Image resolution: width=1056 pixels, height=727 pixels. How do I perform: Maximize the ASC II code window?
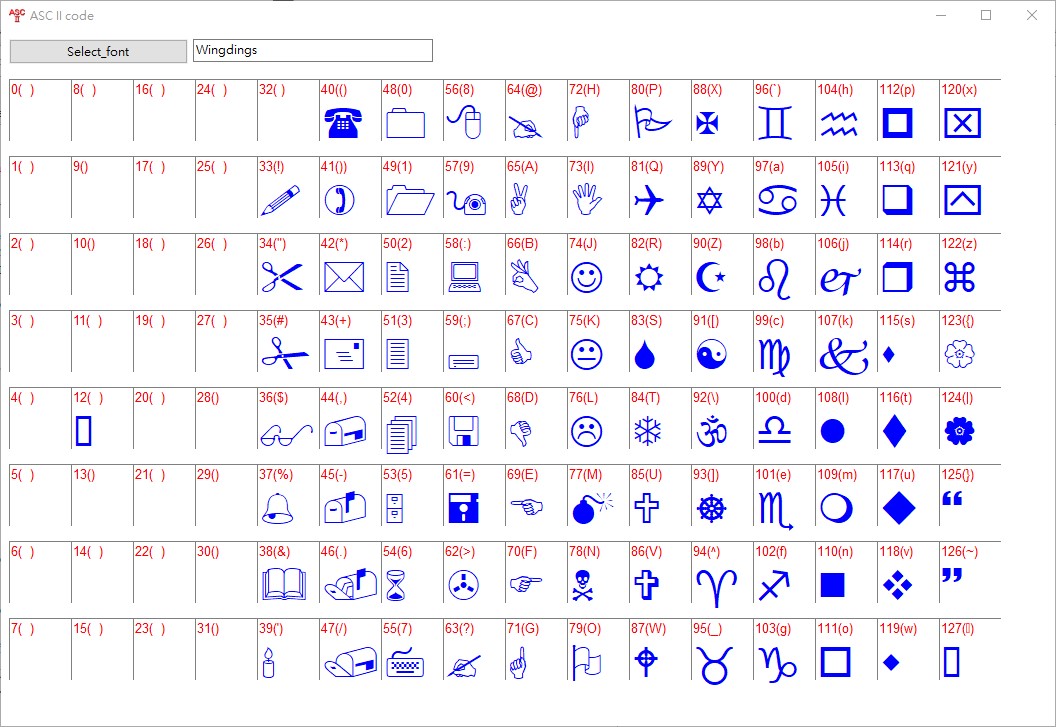[986, 15]
